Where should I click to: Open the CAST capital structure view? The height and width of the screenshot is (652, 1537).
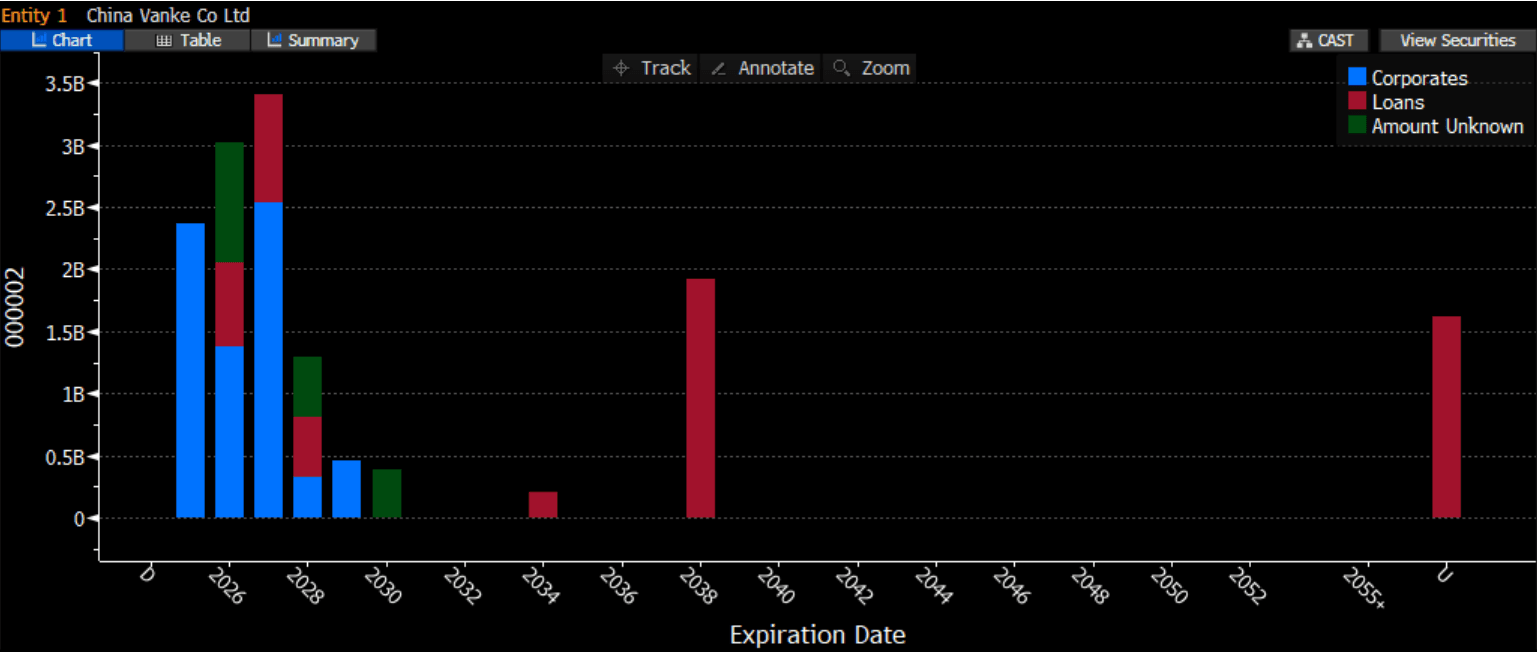coord(1327,40)
